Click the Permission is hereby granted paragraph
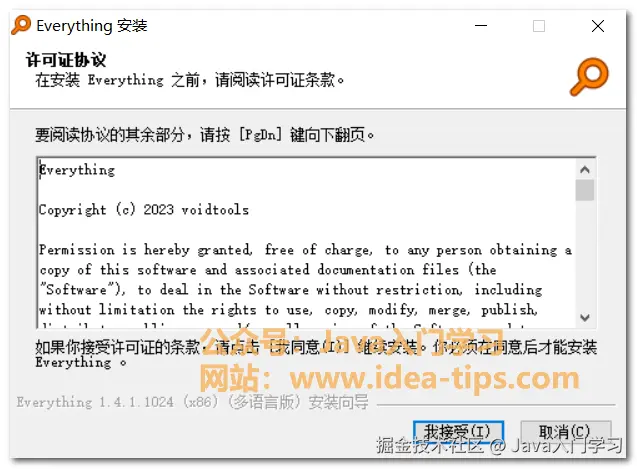The height and width of the screenshot is (469, 637). [306, 280]
